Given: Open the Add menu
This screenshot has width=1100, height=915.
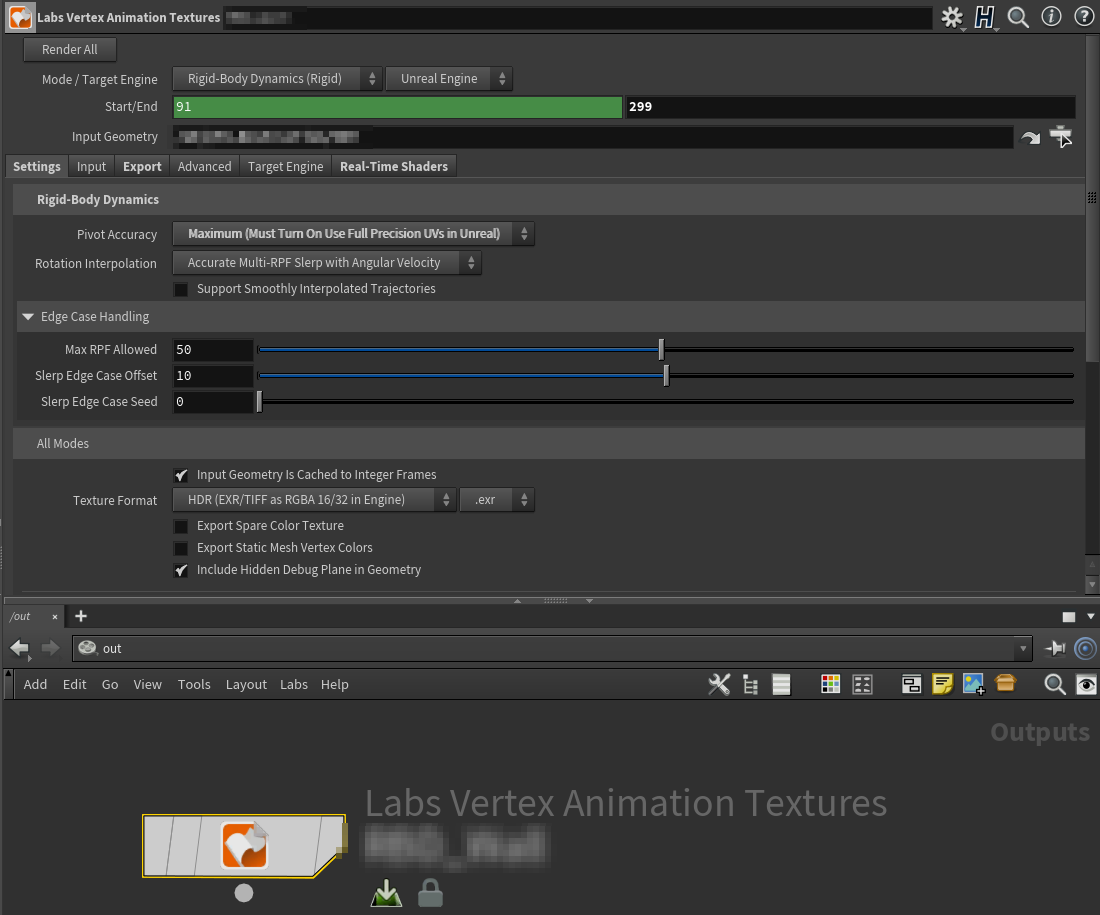Looking at the screenshot, I should coord(35,684).
